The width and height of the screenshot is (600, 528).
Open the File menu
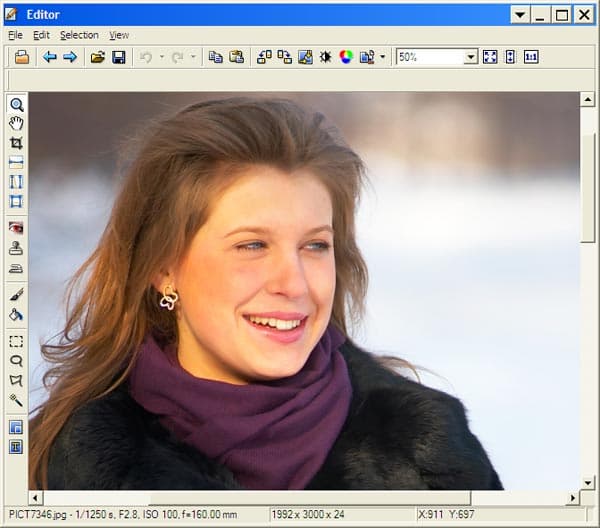(15, 35)
